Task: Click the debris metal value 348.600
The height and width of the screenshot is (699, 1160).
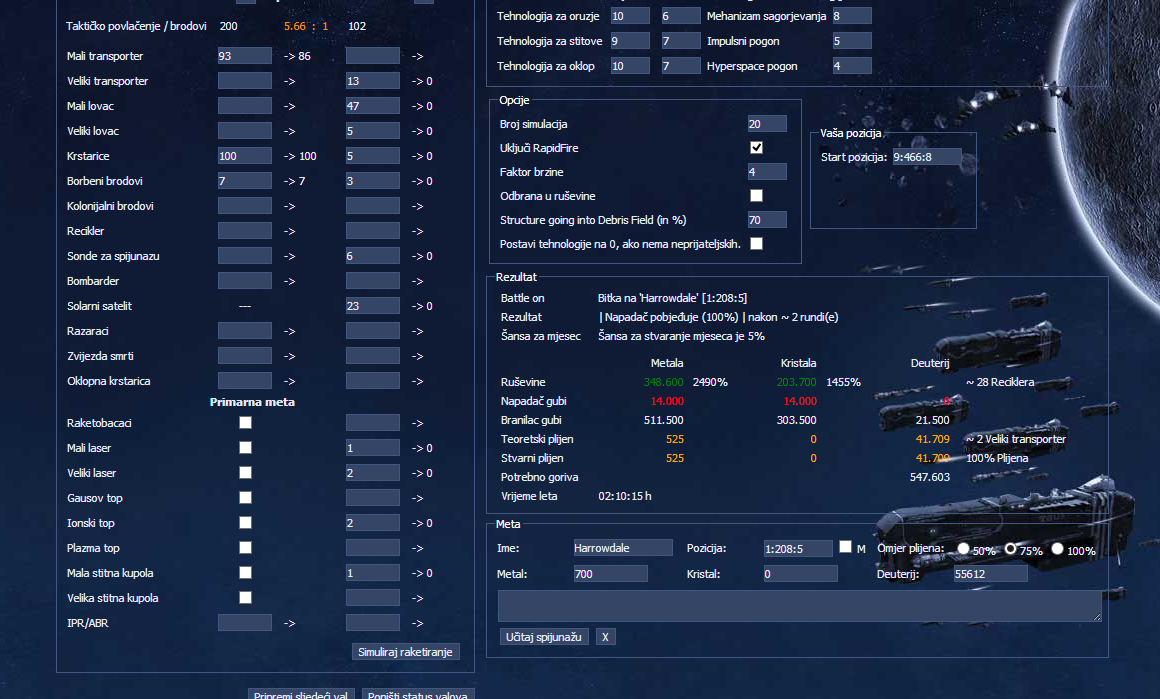Action: (664, 382)
